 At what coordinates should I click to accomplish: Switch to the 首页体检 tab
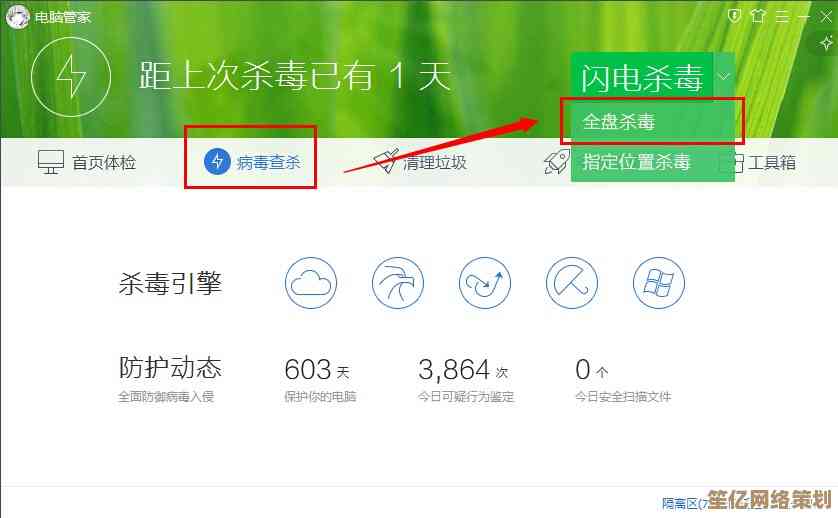click(x=87, y=162)
